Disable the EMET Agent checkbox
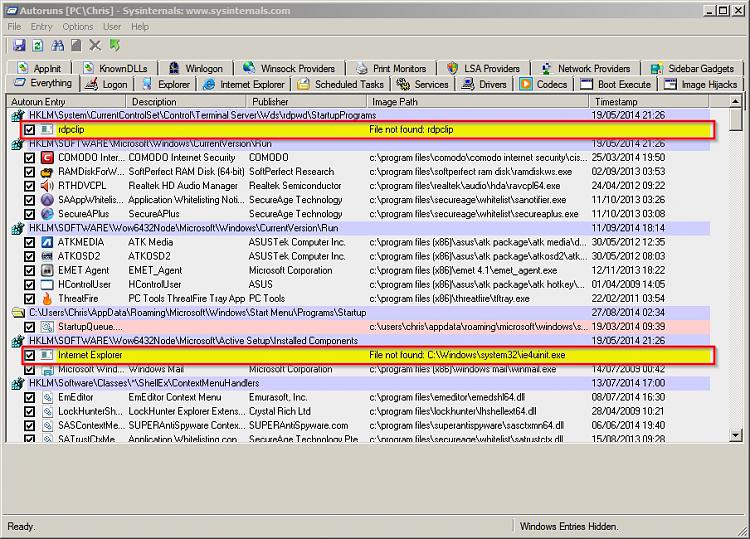 click(x=30, y=271)
